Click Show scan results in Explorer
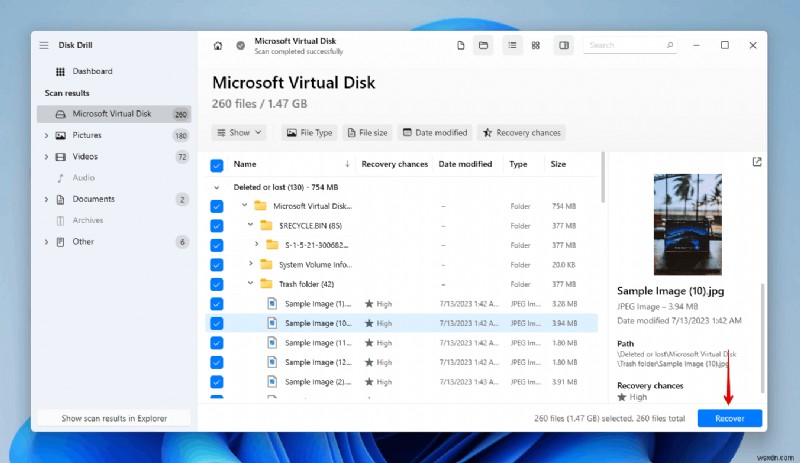The width and height of the screenshot is (800, 463). click(x=114, y=419)
